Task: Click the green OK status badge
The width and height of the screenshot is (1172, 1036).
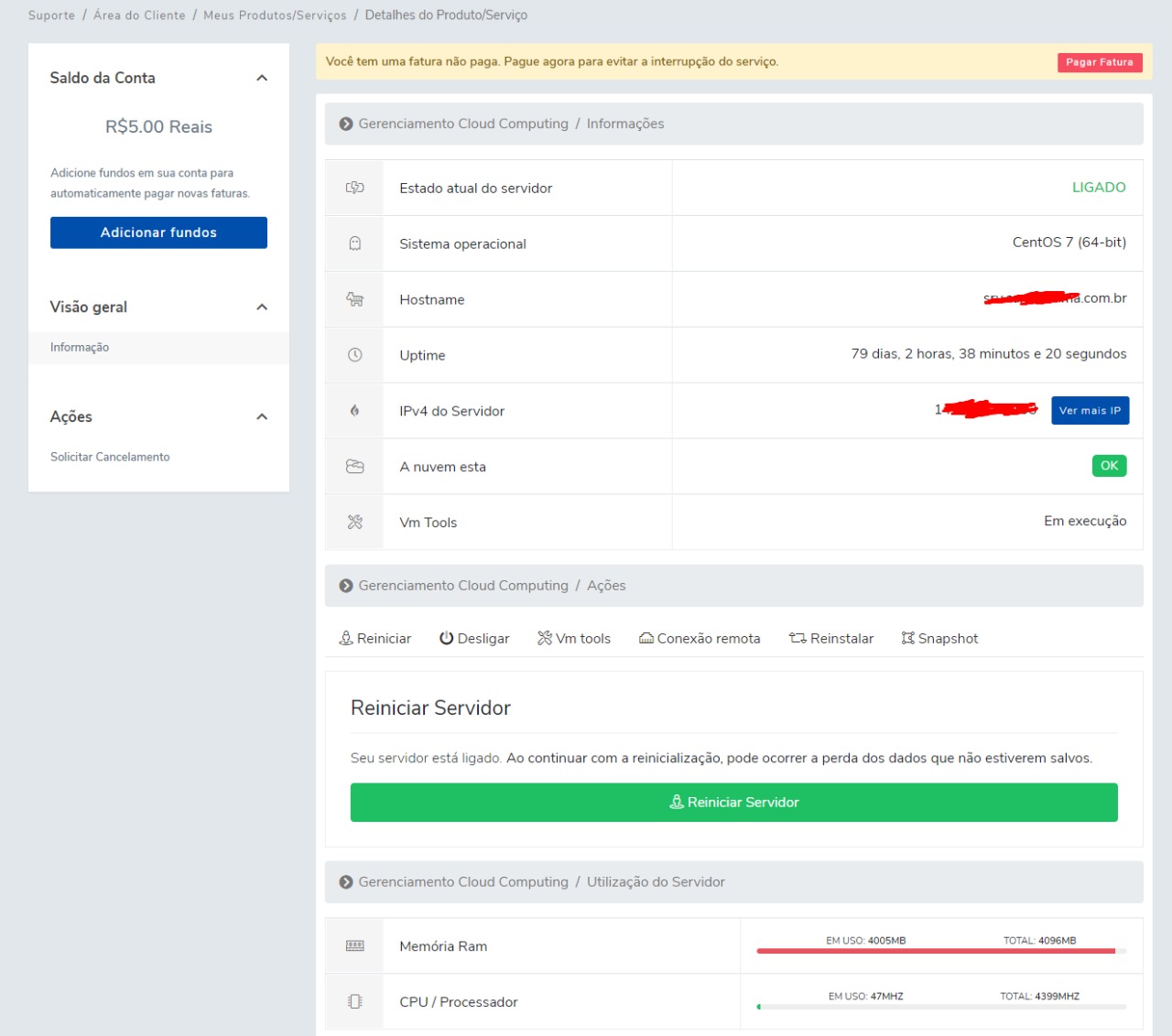Action: (1109, 466)
